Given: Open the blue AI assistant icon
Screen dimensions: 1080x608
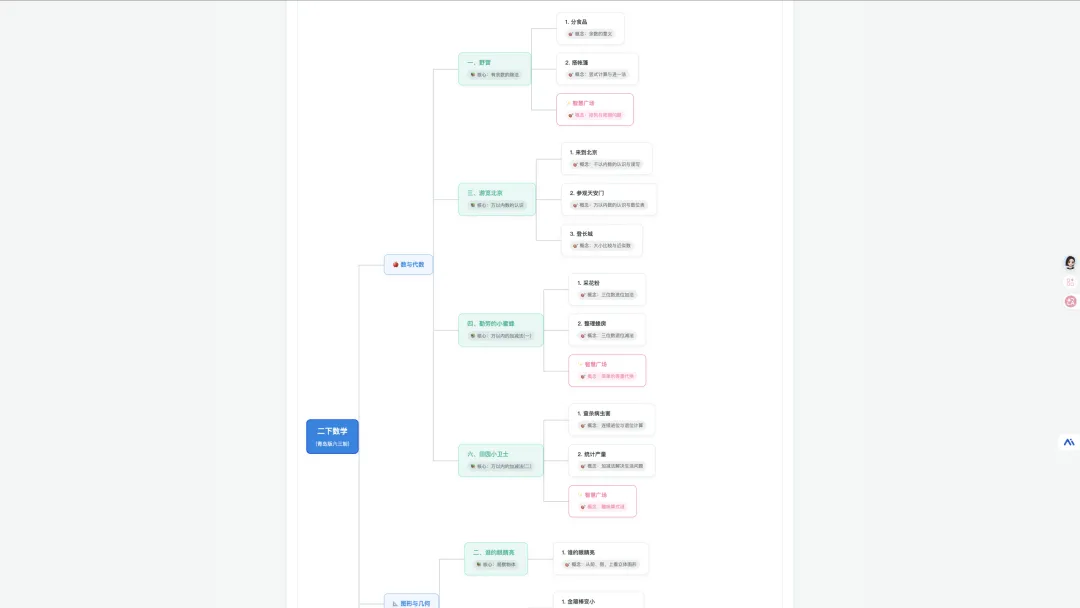Looking at the screenshot, I should (x=1069, y=441).
